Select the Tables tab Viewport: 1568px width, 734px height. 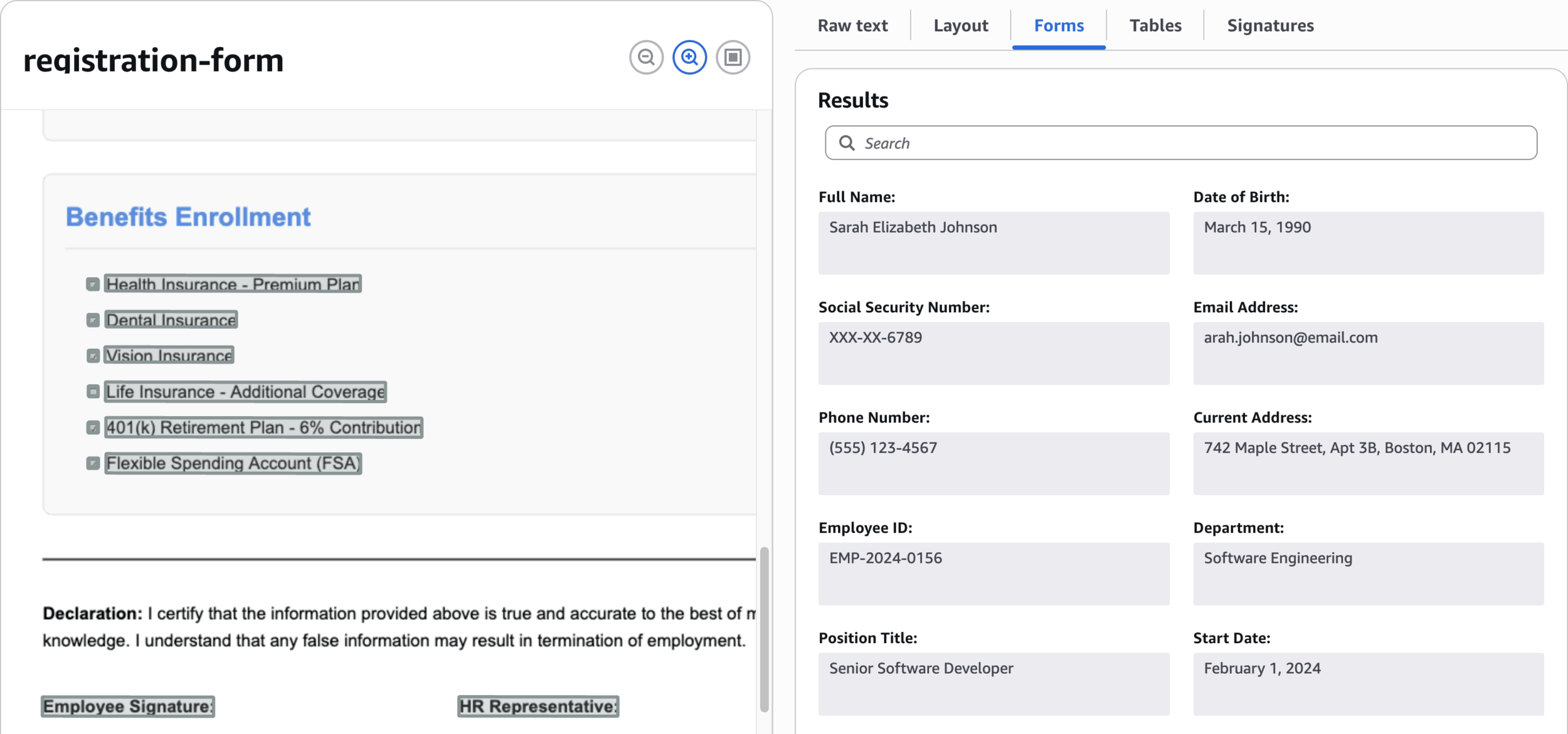click(1155, 26)
